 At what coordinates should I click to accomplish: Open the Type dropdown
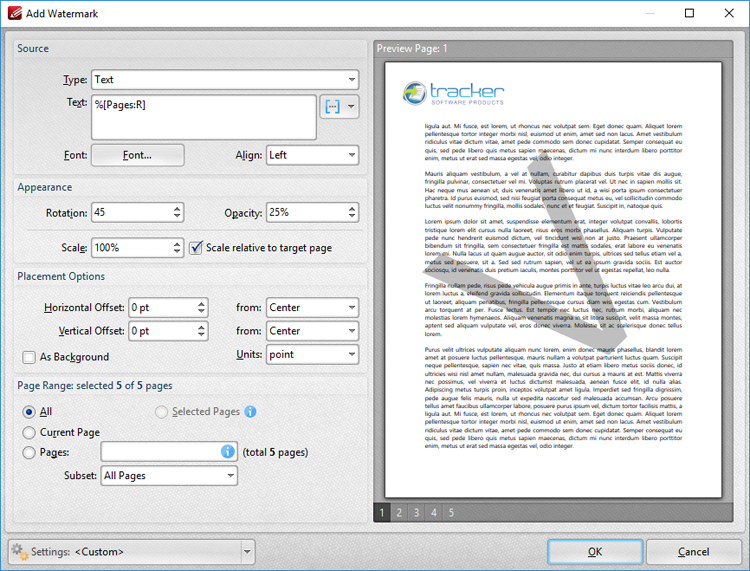225,79
